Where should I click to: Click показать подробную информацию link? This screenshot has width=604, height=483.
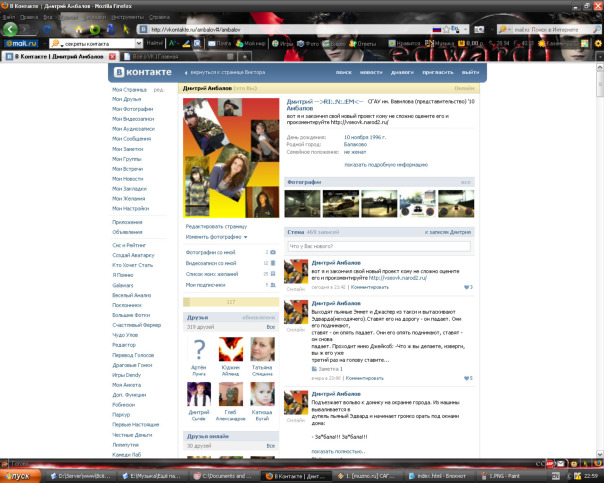coord(386,164)
